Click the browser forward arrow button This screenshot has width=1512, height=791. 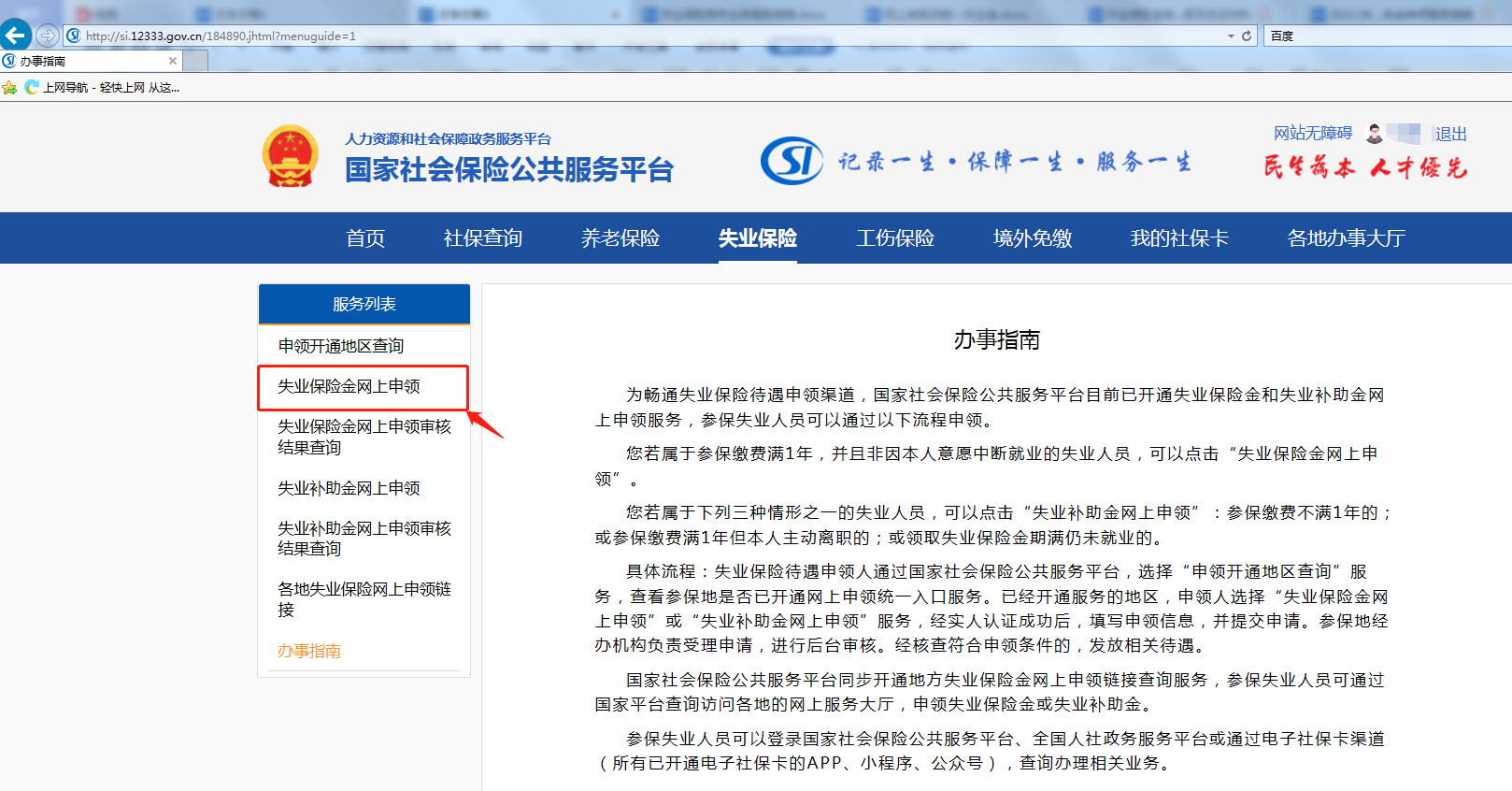pos(47,36)
